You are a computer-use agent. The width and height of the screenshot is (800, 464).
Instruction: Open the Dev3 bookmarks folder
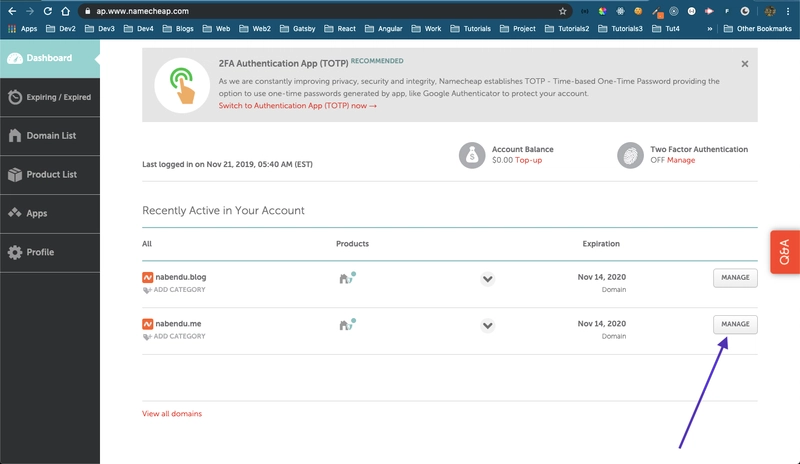tap(99, 29)
